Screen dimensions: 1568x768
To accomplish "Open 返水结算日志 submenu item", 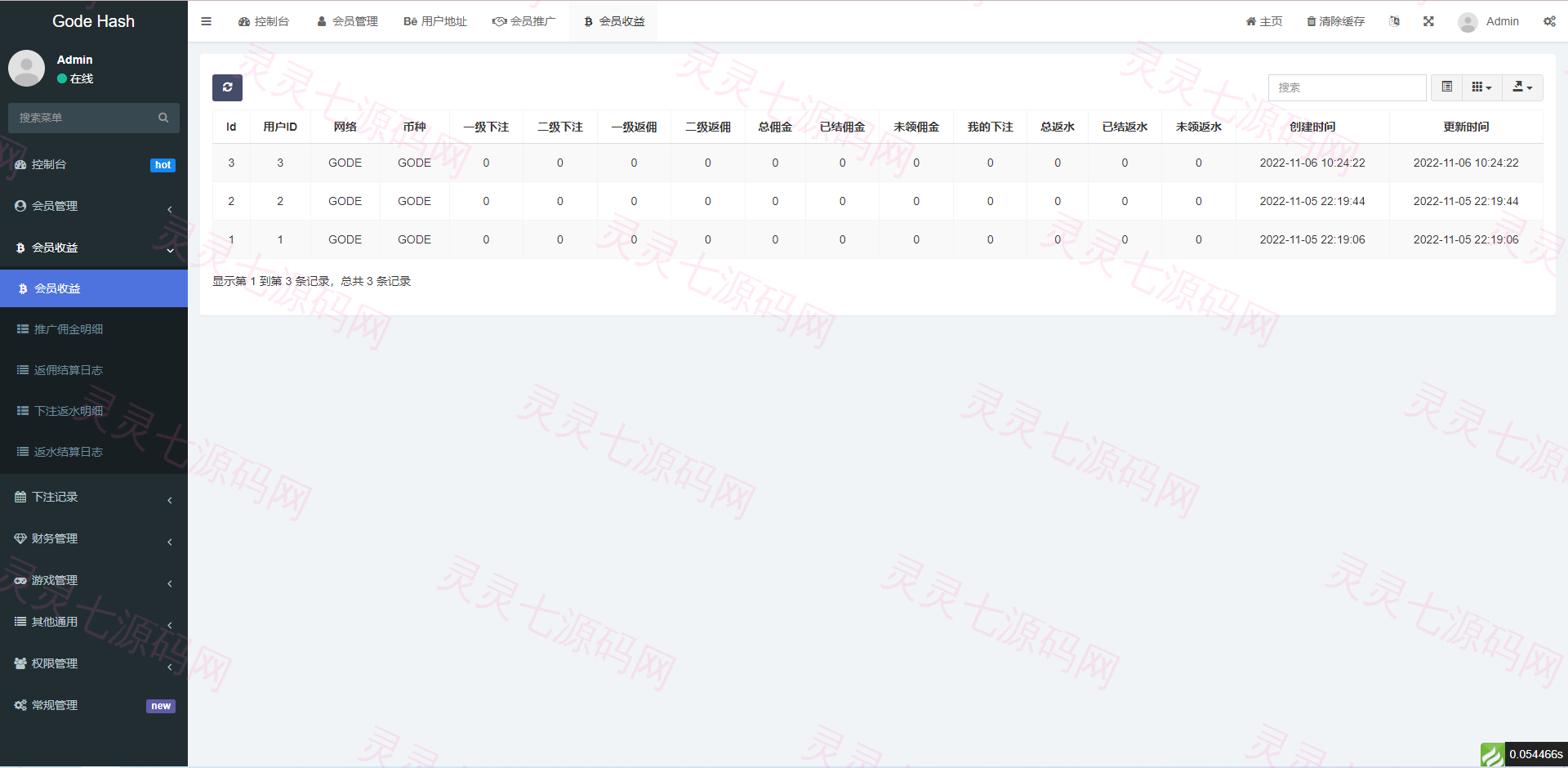I will 94,452.
